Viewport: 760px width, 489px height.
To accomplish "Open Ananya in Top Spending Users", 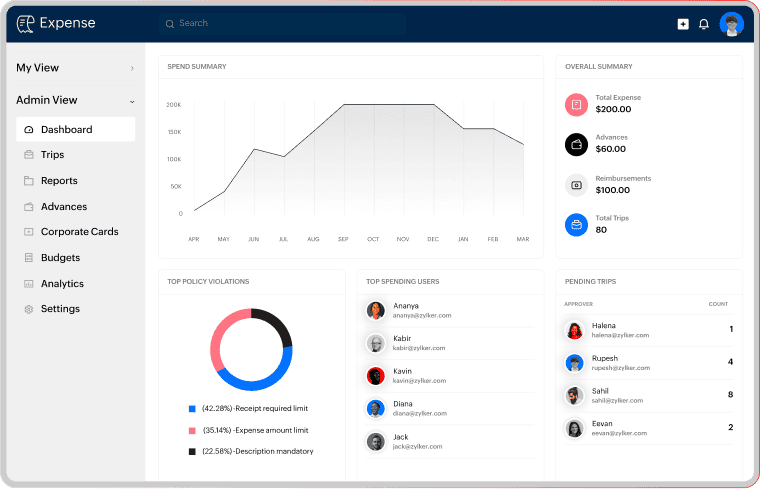I will pos(407,310).
